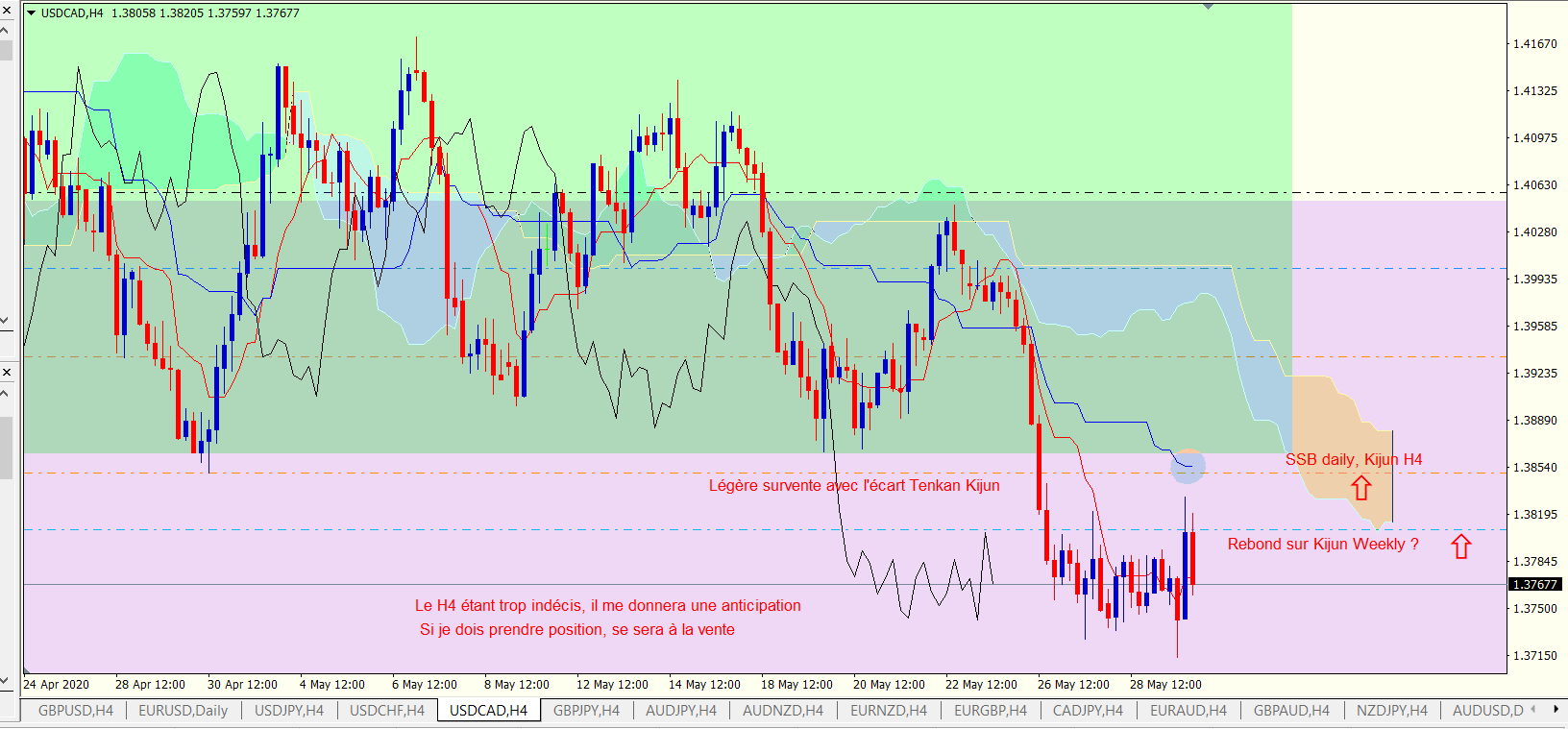
Task: Switch to the EURUSD,Daily chart tab
Action: tap(183, 711)
